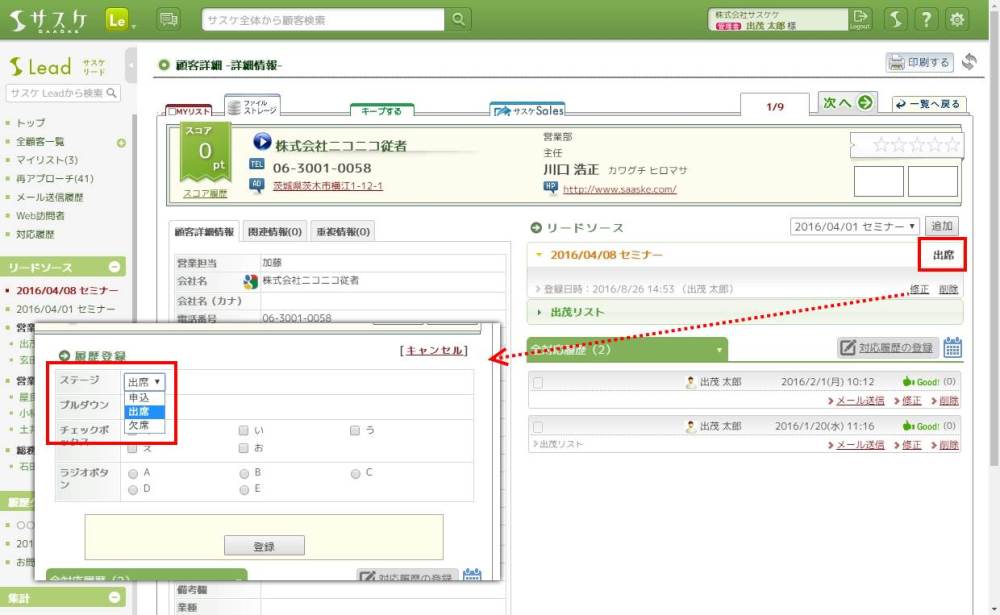1000x615 pixels.
Task: Open the 2016/04/01 セミナー lead source dropdown
Action: tap(855, 226)
